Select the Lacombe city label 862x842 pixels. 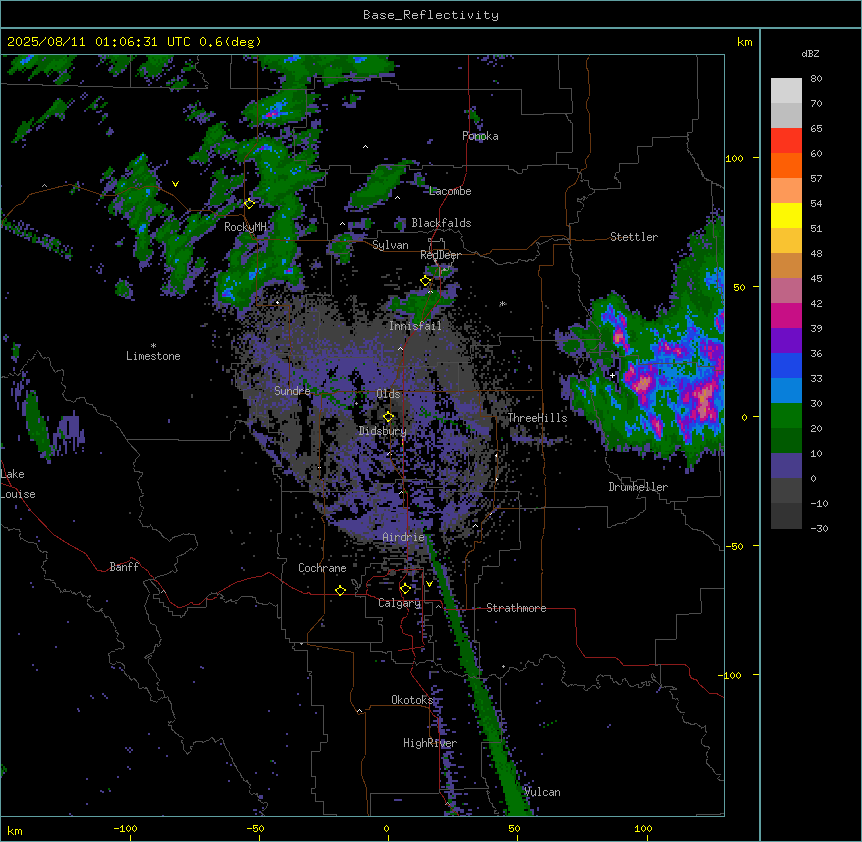(450, 191)
